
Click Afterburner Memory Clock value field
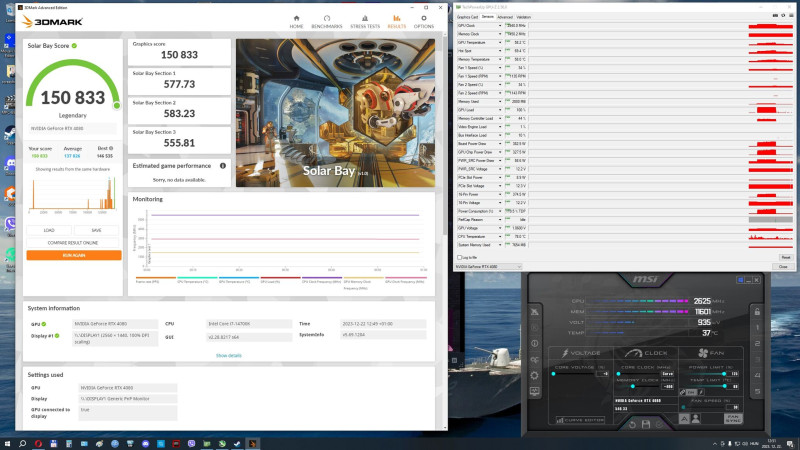[x=667, y=387]
